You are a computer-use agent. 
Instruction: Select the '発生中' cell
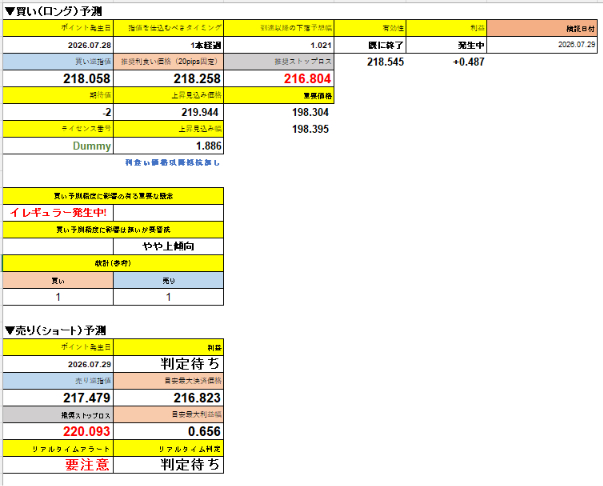pos(446,45)
